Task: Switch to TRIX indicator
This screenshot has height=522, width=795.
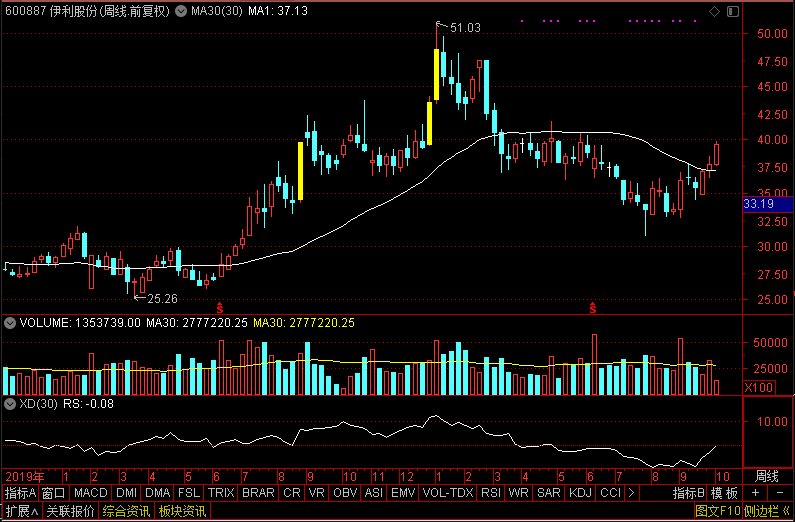Action: tap(221, 493)
